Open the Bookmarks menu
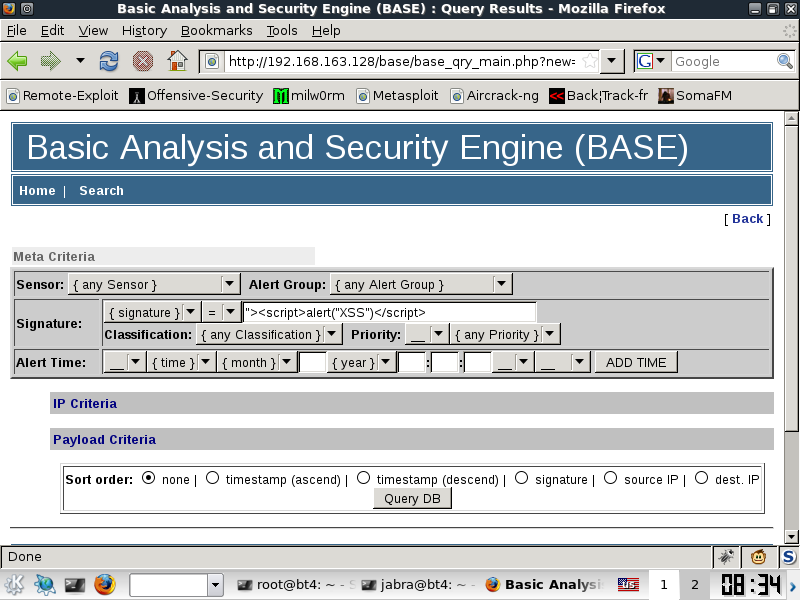This screenshot has width=800, height=600. pyautogui.click(x=216, y=31)
